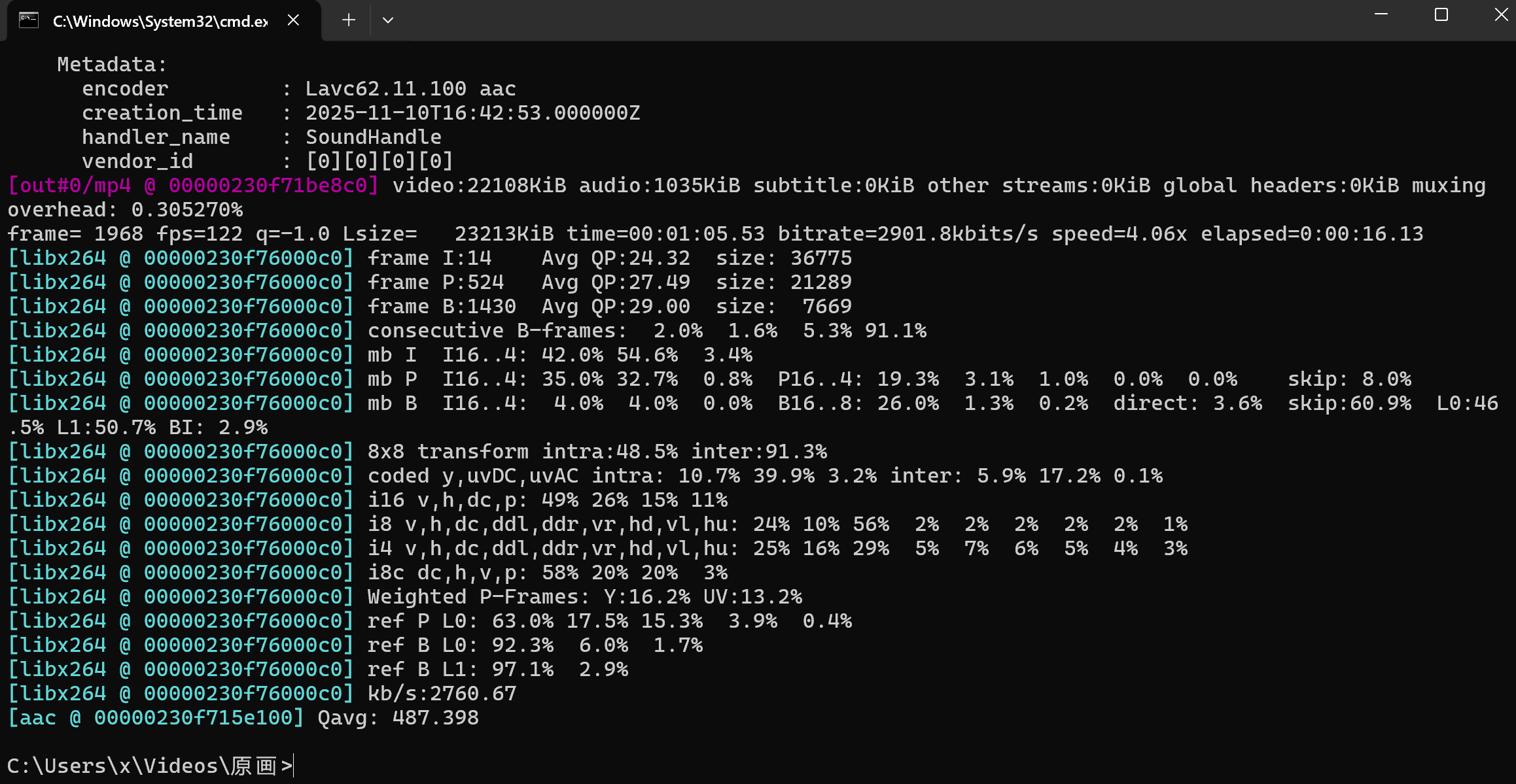The image size is (1516, 784).
Task: Click the kb/s:2760.67 bitrate text
Action: [442, 694]
